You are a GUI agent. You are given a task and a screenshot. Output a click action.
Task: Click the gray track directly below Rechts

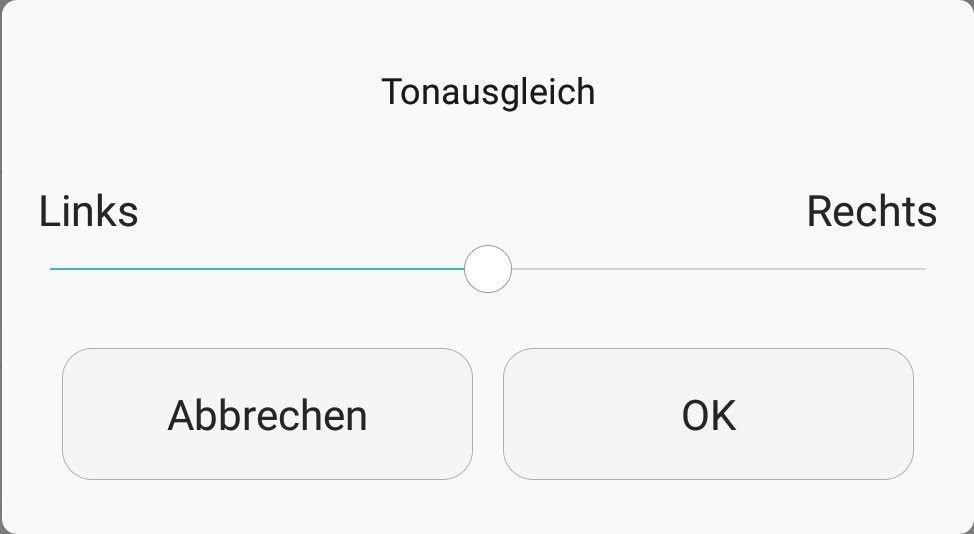point(872,269)
